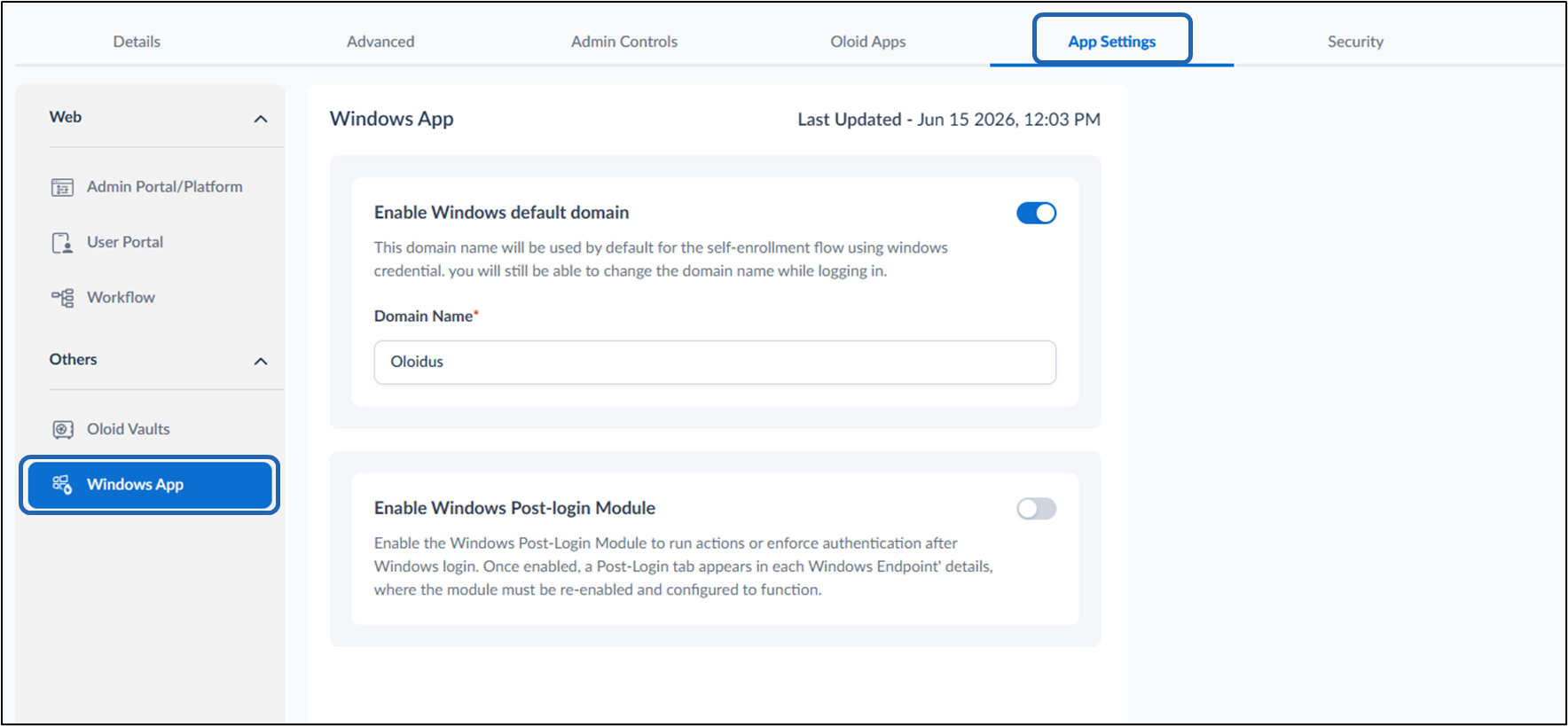
Task: Click the Last Updated timestamp text
Action: coord(949,120)
